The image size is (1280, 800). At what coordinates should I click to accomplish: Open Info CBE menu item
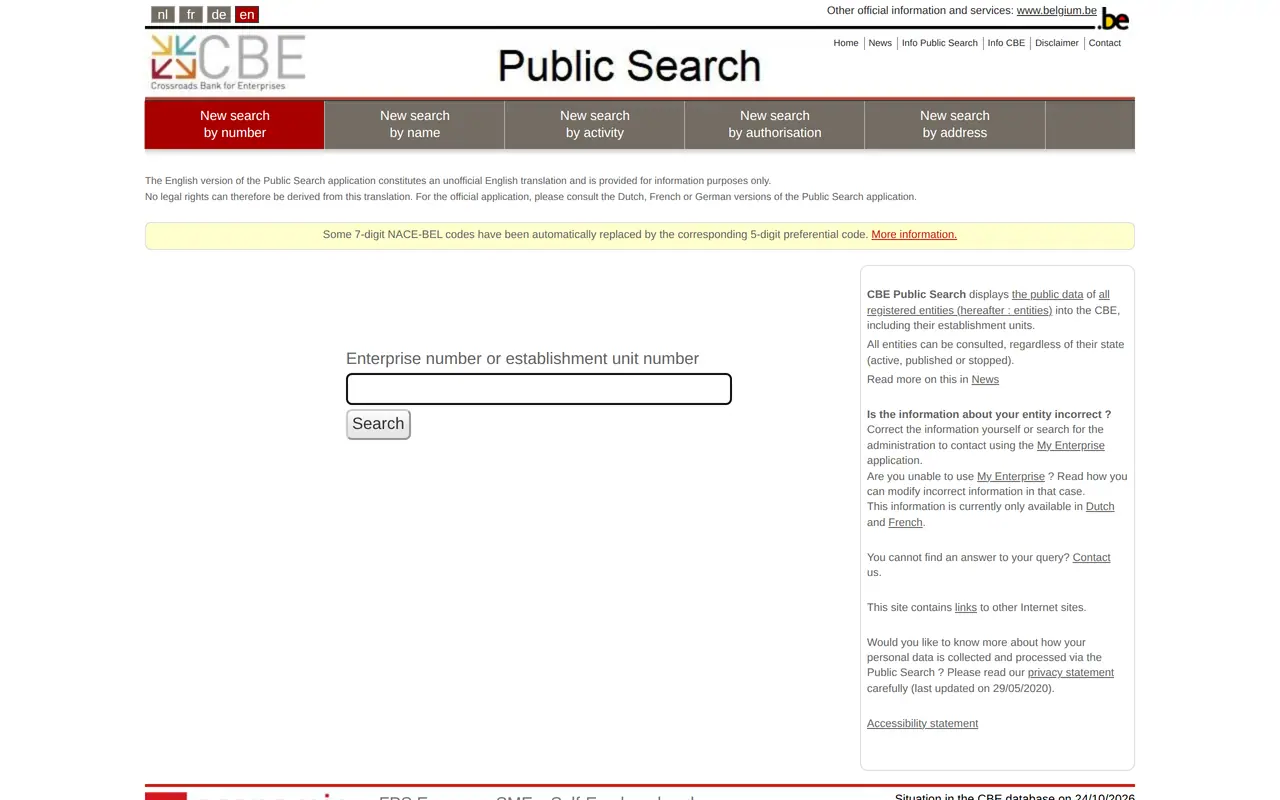(1006, 43)
